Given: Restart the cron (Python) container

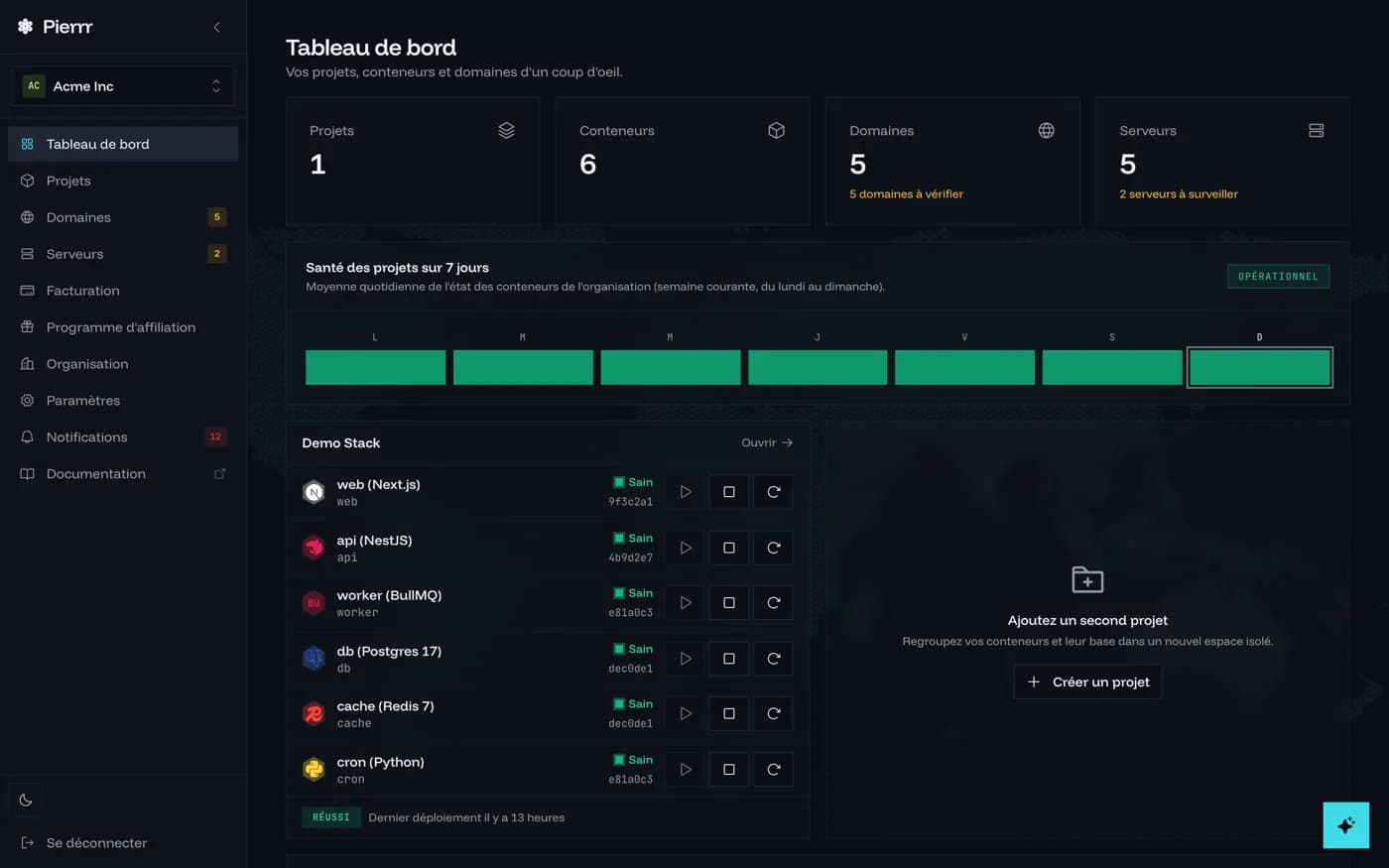Looking at the screenshot, I should point(774,769).
